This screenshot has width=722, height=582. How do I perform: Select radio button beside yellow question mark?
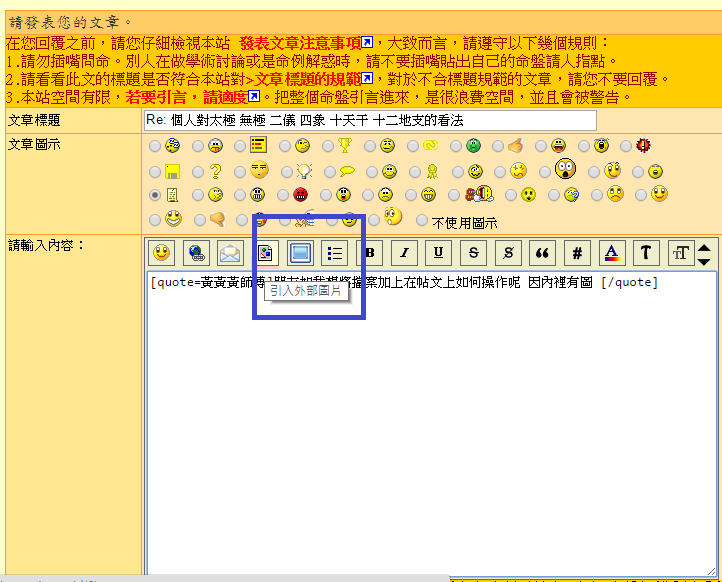[x=198, y=172]
